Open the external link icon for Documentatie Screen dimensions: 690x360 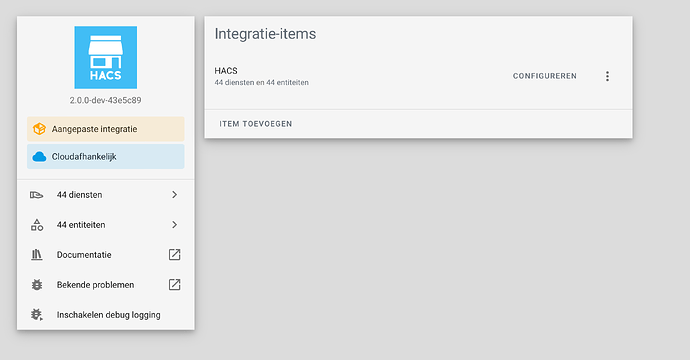[175, 254]
